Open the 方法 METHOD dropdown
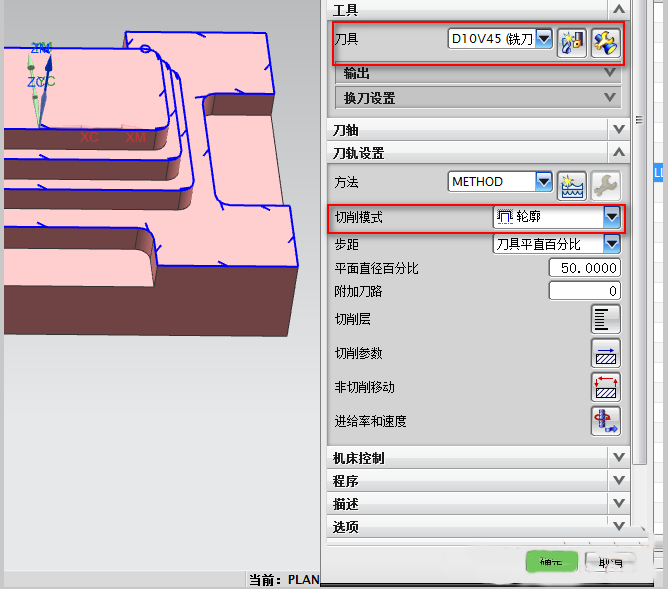This screenshot has height=589, width=668. point(544,182)
